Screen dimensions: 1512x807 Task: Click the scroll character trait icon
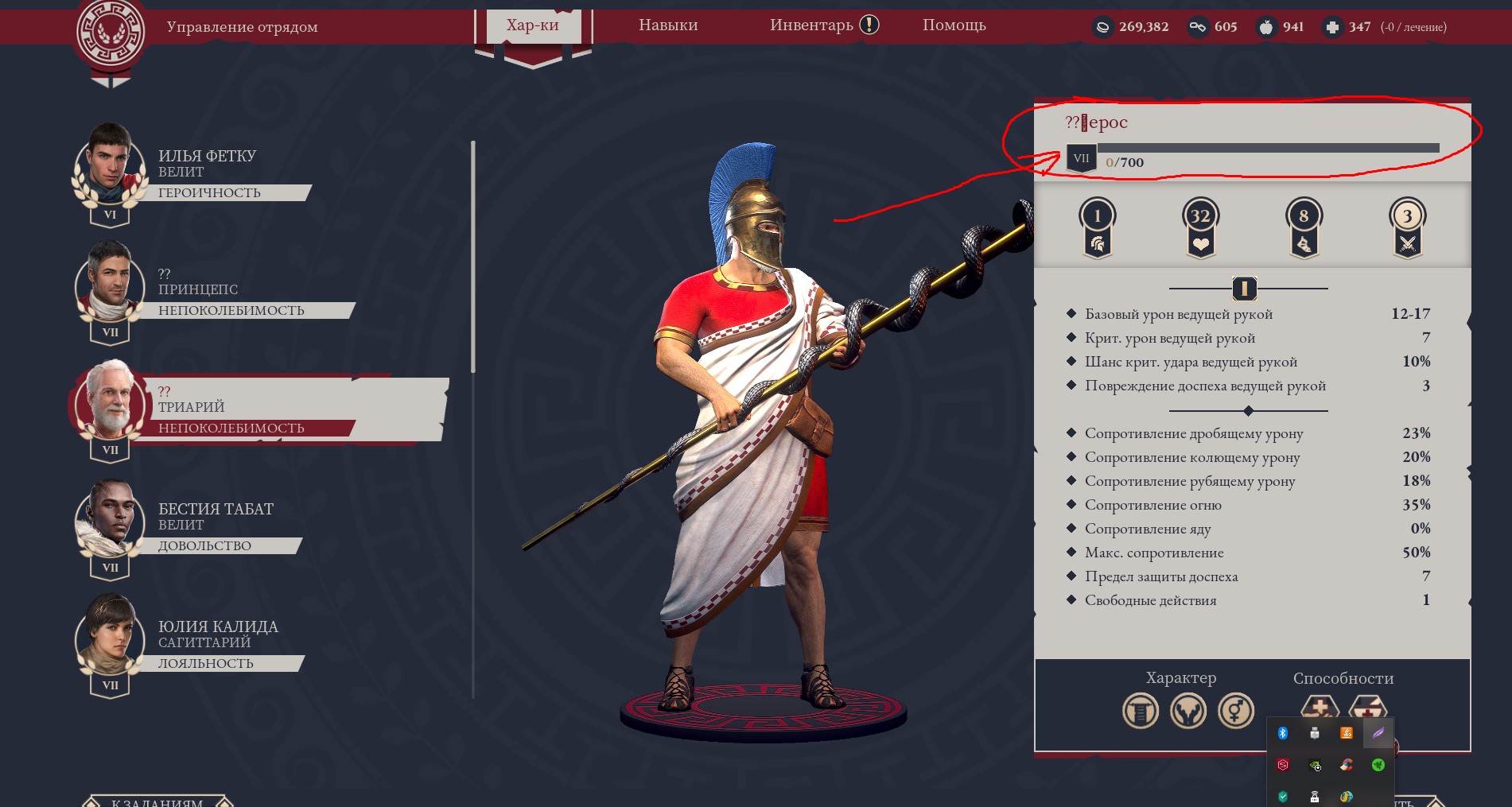coord(1140,711)
